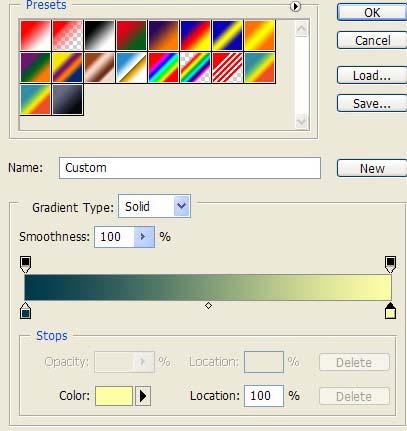
Task: Select the transparent rainbow gradient preset
Action: 195,68
